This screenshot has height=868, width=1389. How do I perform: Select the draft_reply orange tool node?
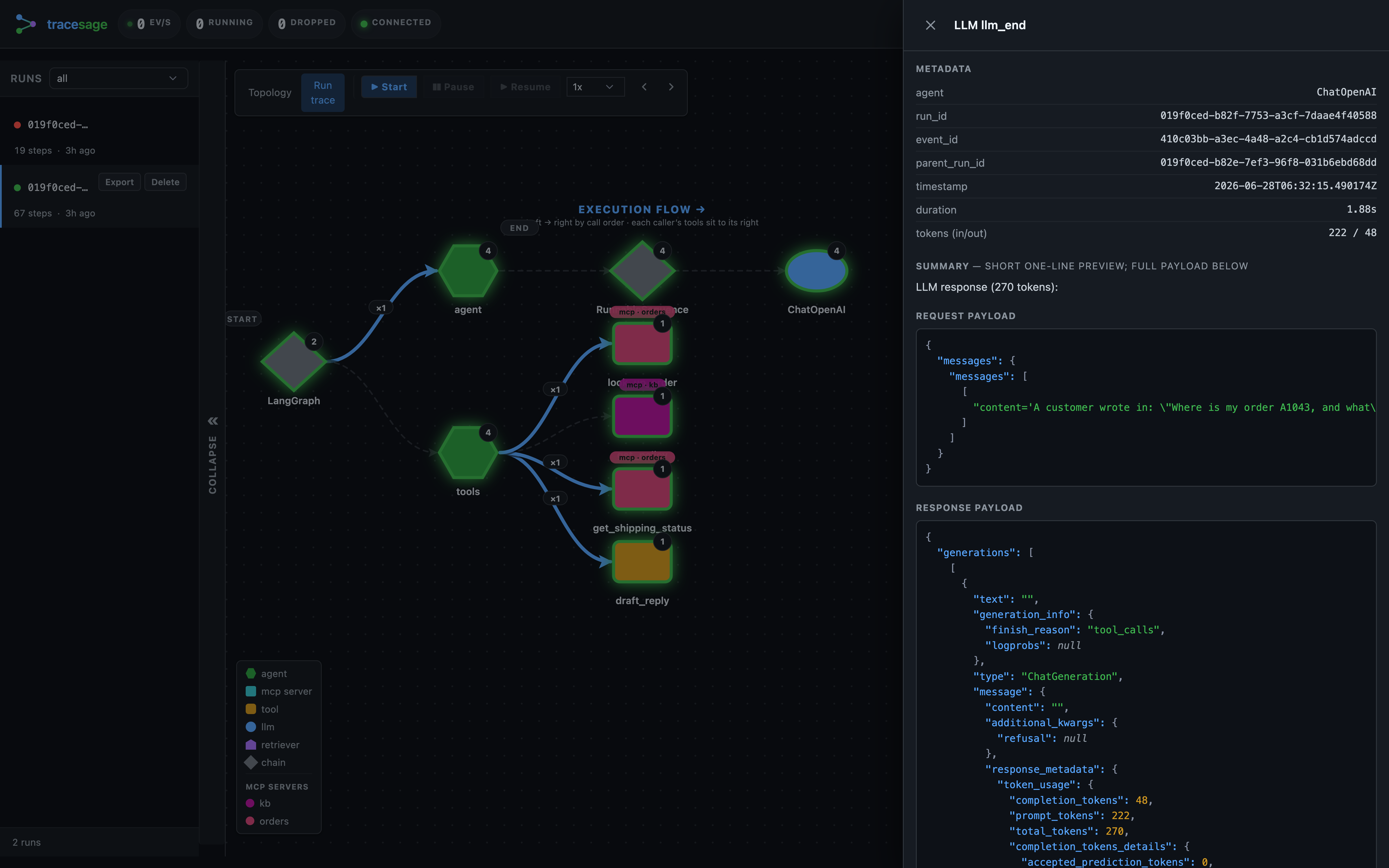642,561
